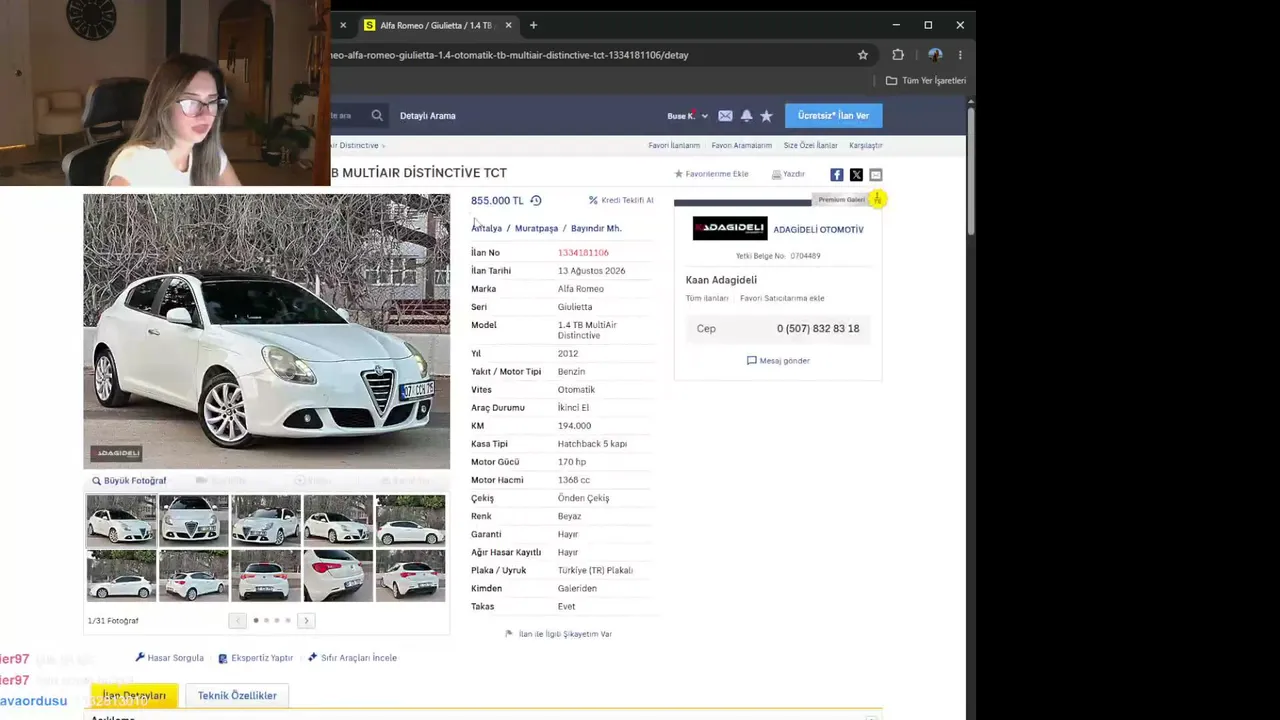Expand the Buse K. account dropdown
The width and height of the screenshot is (1280, 720).
pyautogui.click(x=704, y=116)
